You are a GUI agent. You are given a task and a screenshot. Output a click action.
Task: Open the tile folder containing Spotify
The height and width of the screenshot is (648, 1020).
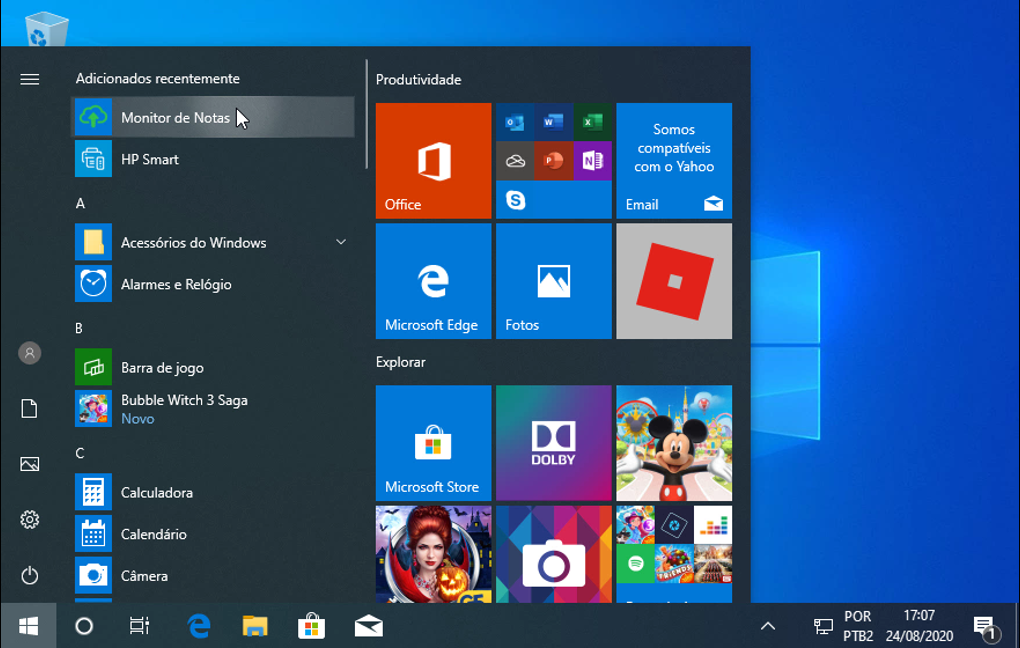tap(674, 554)
